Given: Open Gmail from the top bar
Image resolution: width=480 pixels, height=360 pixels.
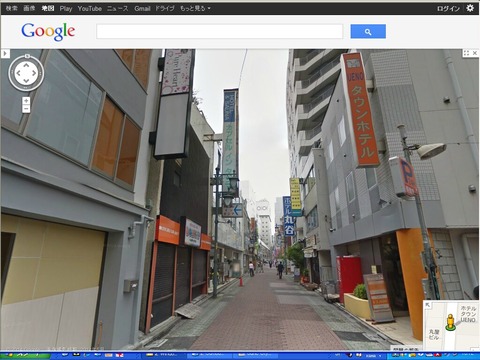Looking at the screenshot, I should (142, 8).
